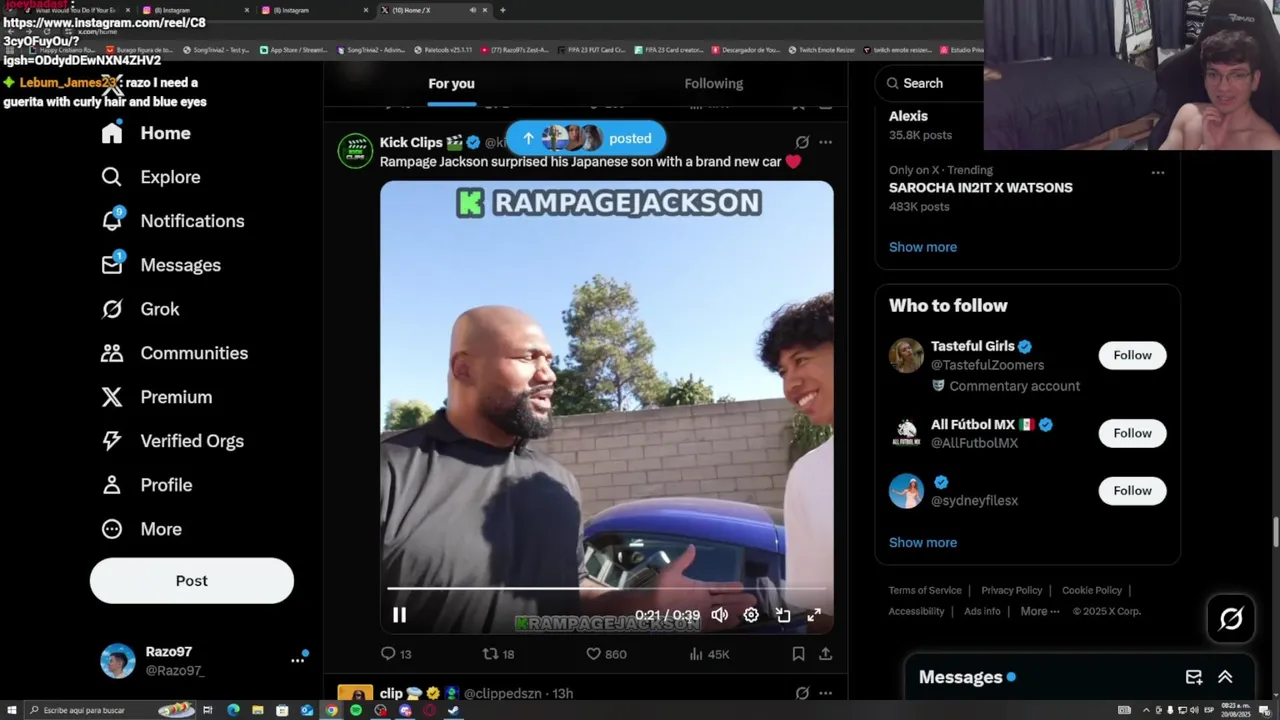This screenshot has width=1280, height=720.
Task: Grok icon on clippedszn post
Action: pos(802,693)
